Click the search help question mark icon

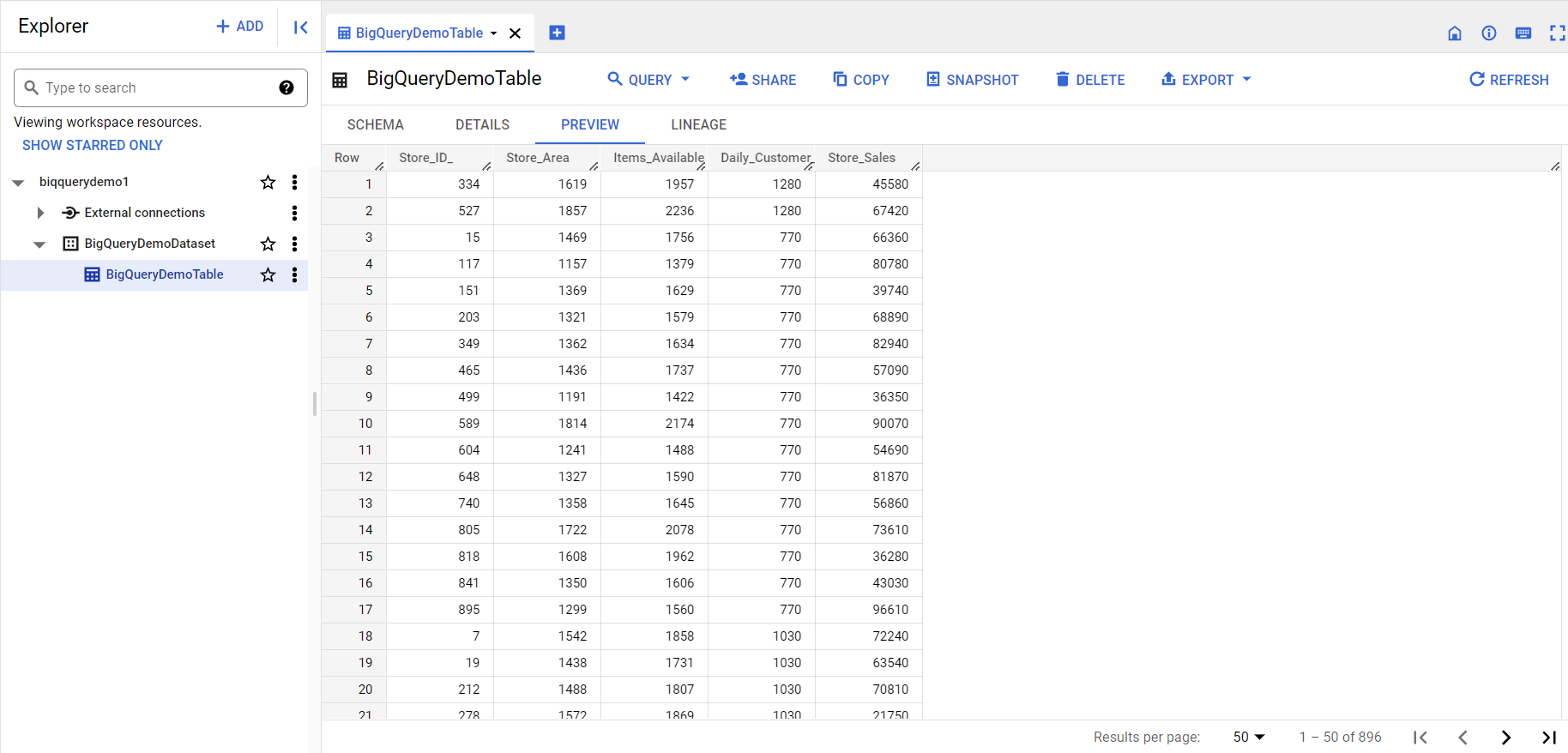pyautogui.click(x=286, y=87)
